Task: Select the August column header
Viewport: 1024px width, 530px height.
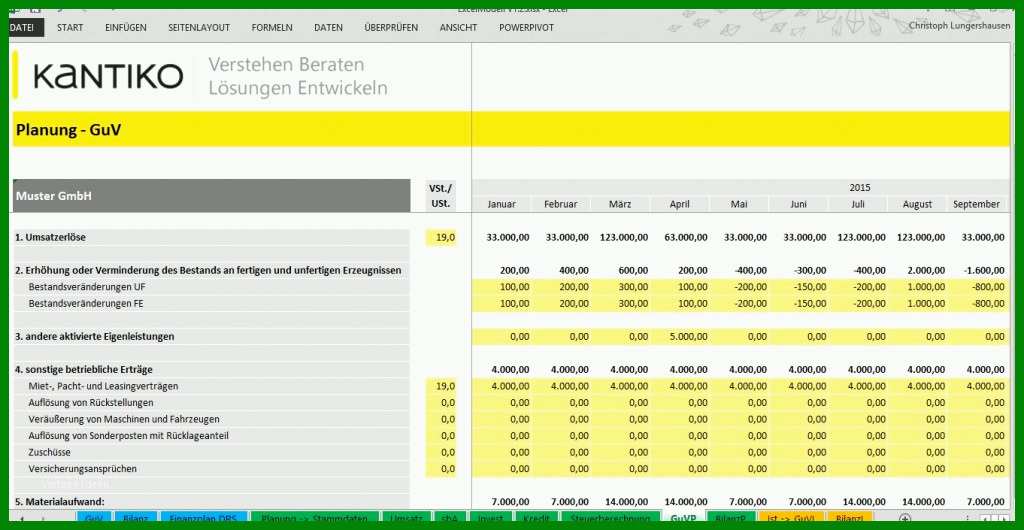Action: click(917, 204)
